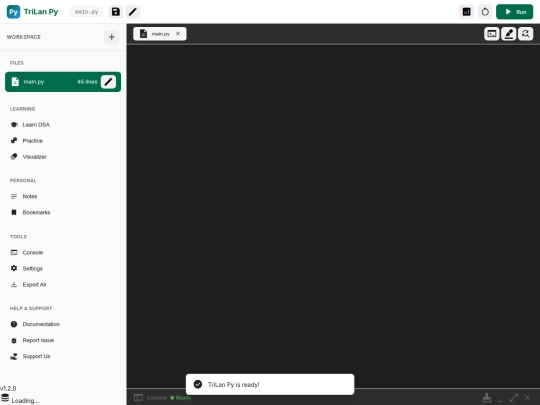
Task: Click the v1.2.0 version text
Action: [x=8, y=388]
